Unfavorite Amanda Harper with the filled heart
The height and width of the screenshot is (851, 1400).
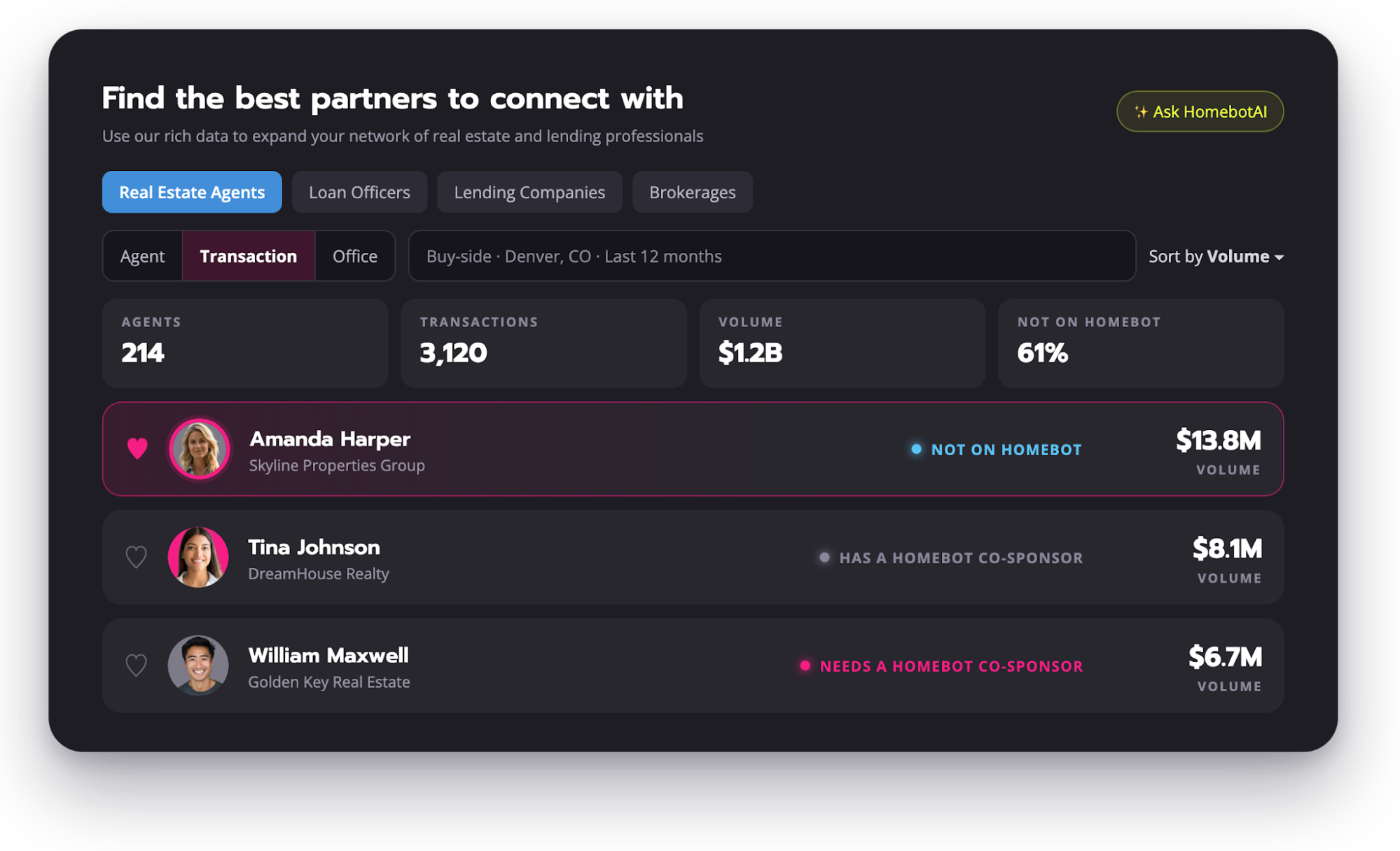point(137,448)
